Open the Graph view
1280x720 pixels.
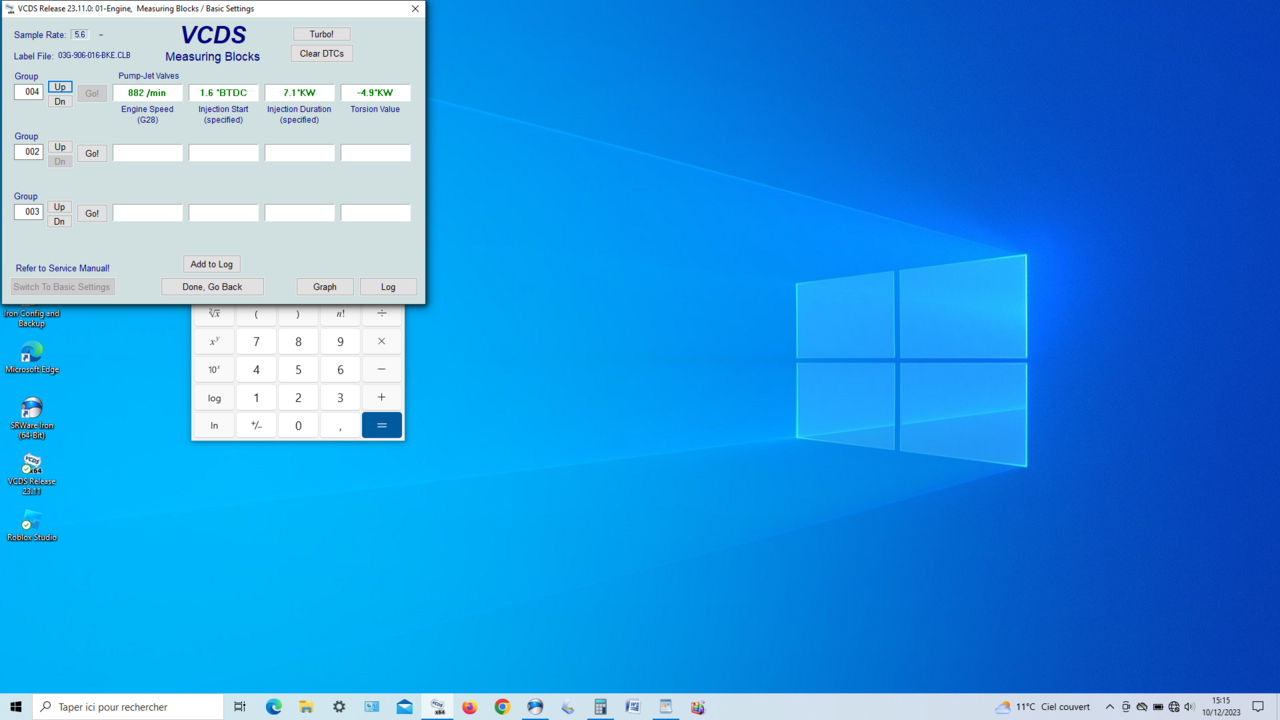pos(325,287)
